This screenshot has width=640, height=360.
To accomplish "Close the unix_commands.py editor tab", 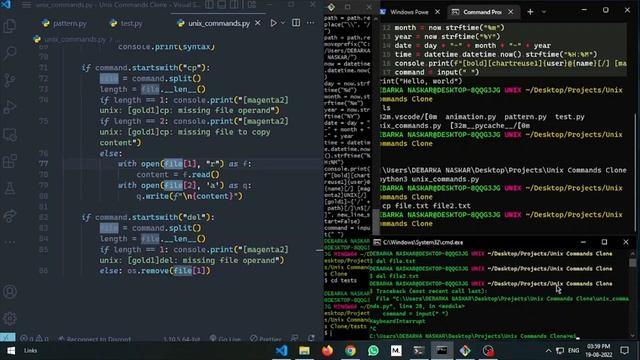I will click(258, 23).
